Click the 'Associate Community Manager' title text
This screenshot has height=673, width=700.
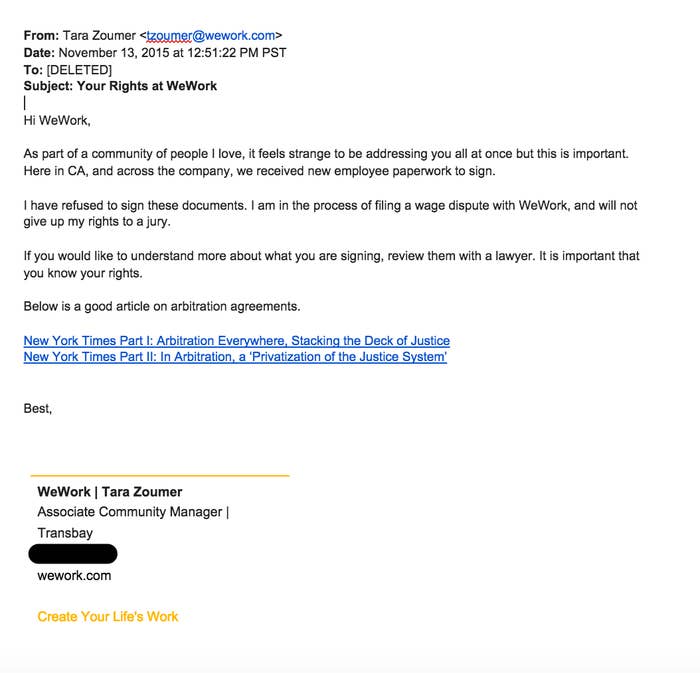coord(129,512)
